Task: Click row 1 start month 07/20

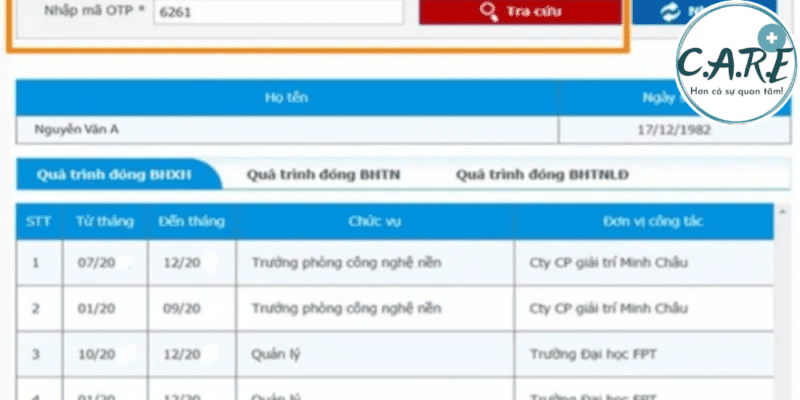Action: click(x=96, y=263)
